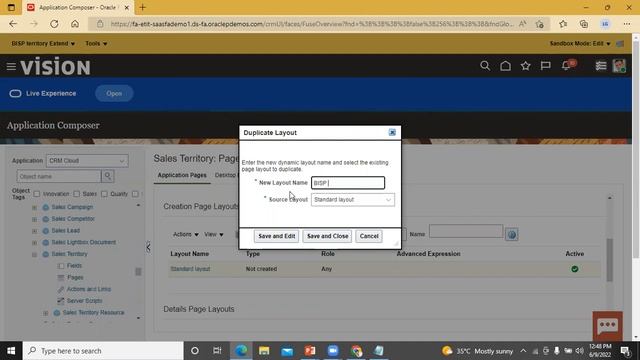Open the Source Layout dropdown
Screen dimensions: 640x360
(353, 200)
